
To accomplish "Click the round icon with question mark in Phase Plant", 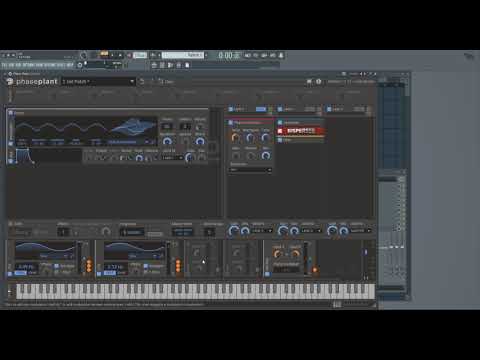I will (x=318, y=81).
